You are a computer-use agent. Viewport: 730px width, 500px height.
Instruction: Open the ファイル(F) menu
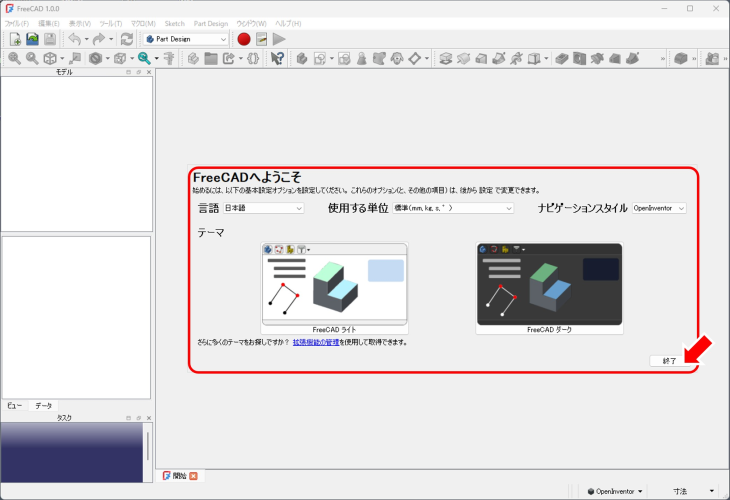17,23
